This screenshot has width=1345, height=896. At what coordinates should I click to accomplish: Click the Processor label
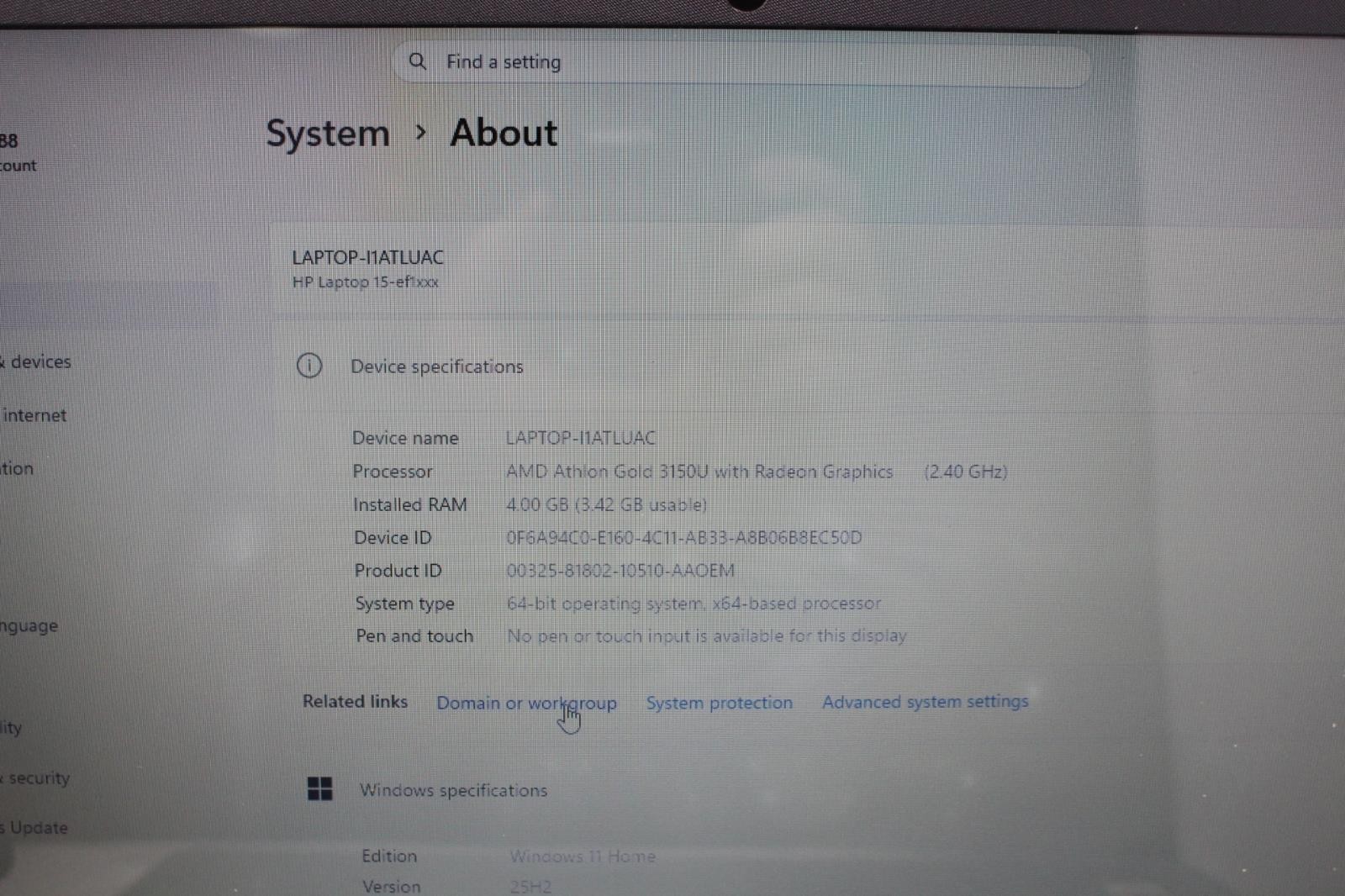tap(393, 472)
